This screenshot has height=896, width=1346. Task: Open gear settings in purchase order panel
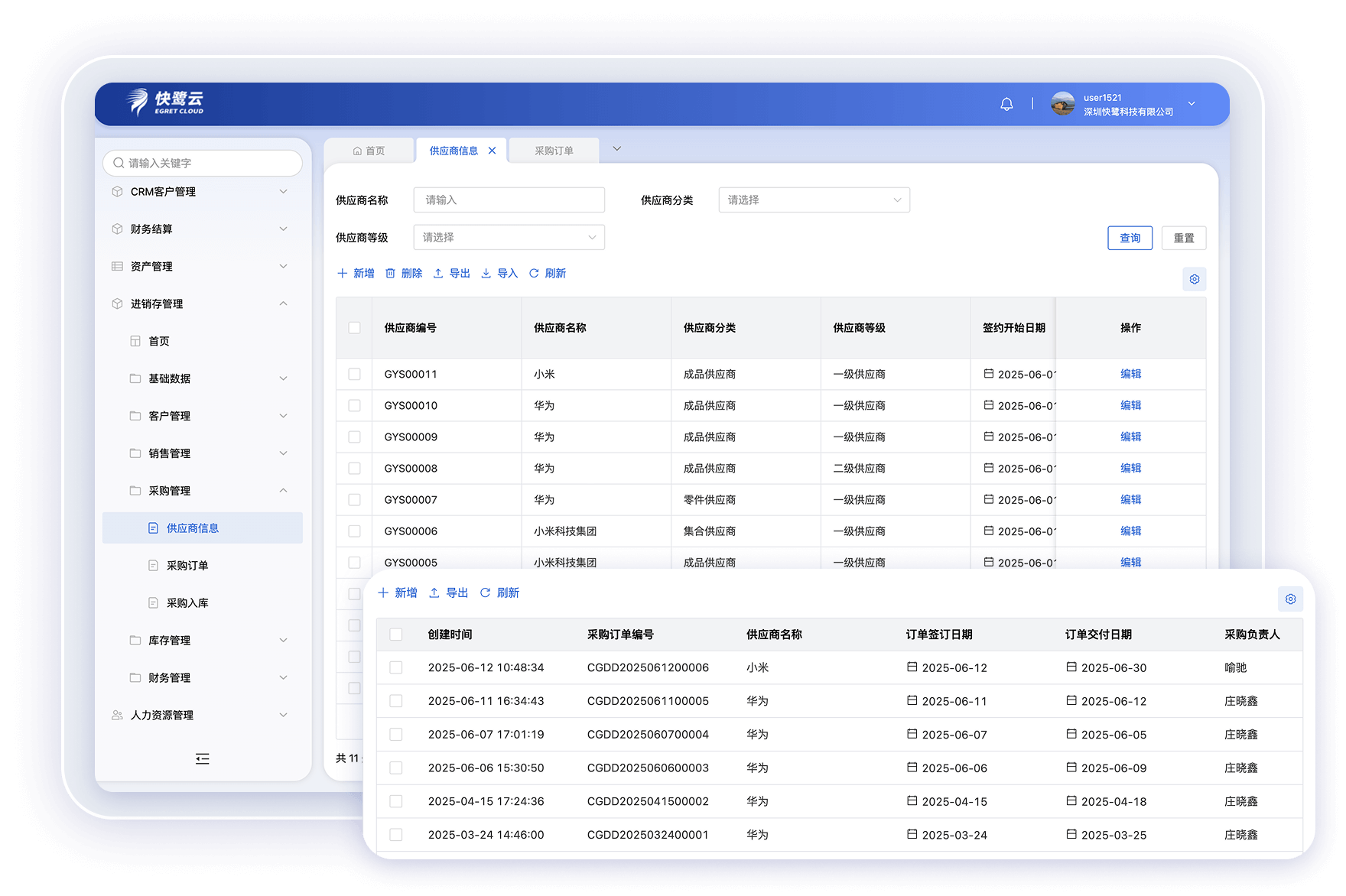[1290, 599]
